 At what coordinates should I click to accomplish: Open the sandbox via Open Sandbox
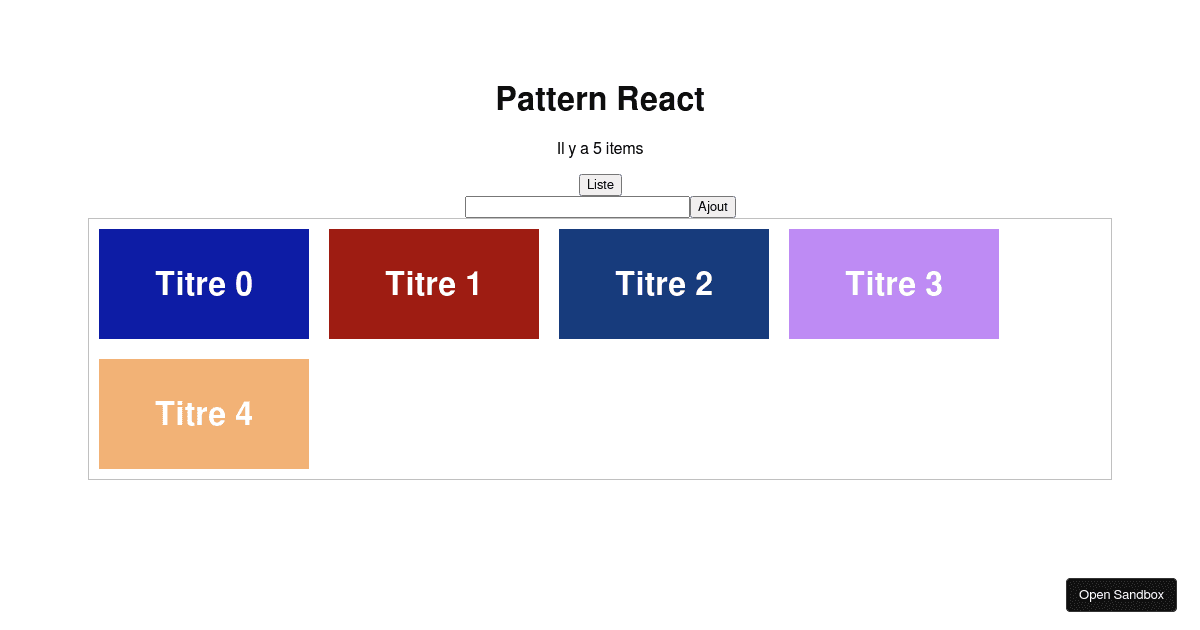1121,595
